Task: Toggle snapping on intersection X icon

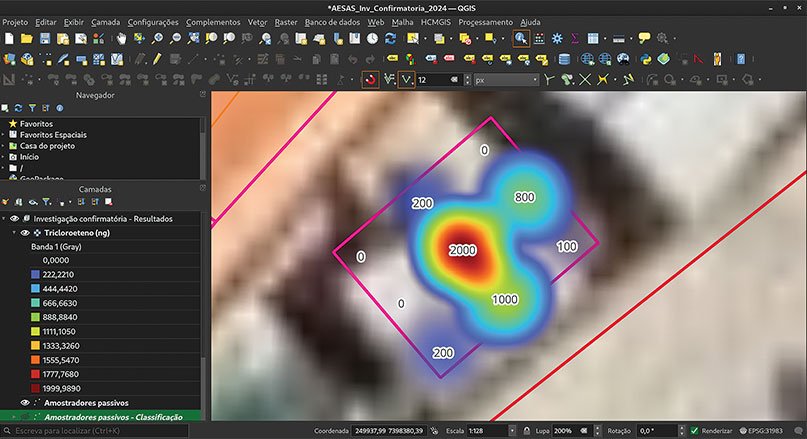Action: [x=585, y=80]
